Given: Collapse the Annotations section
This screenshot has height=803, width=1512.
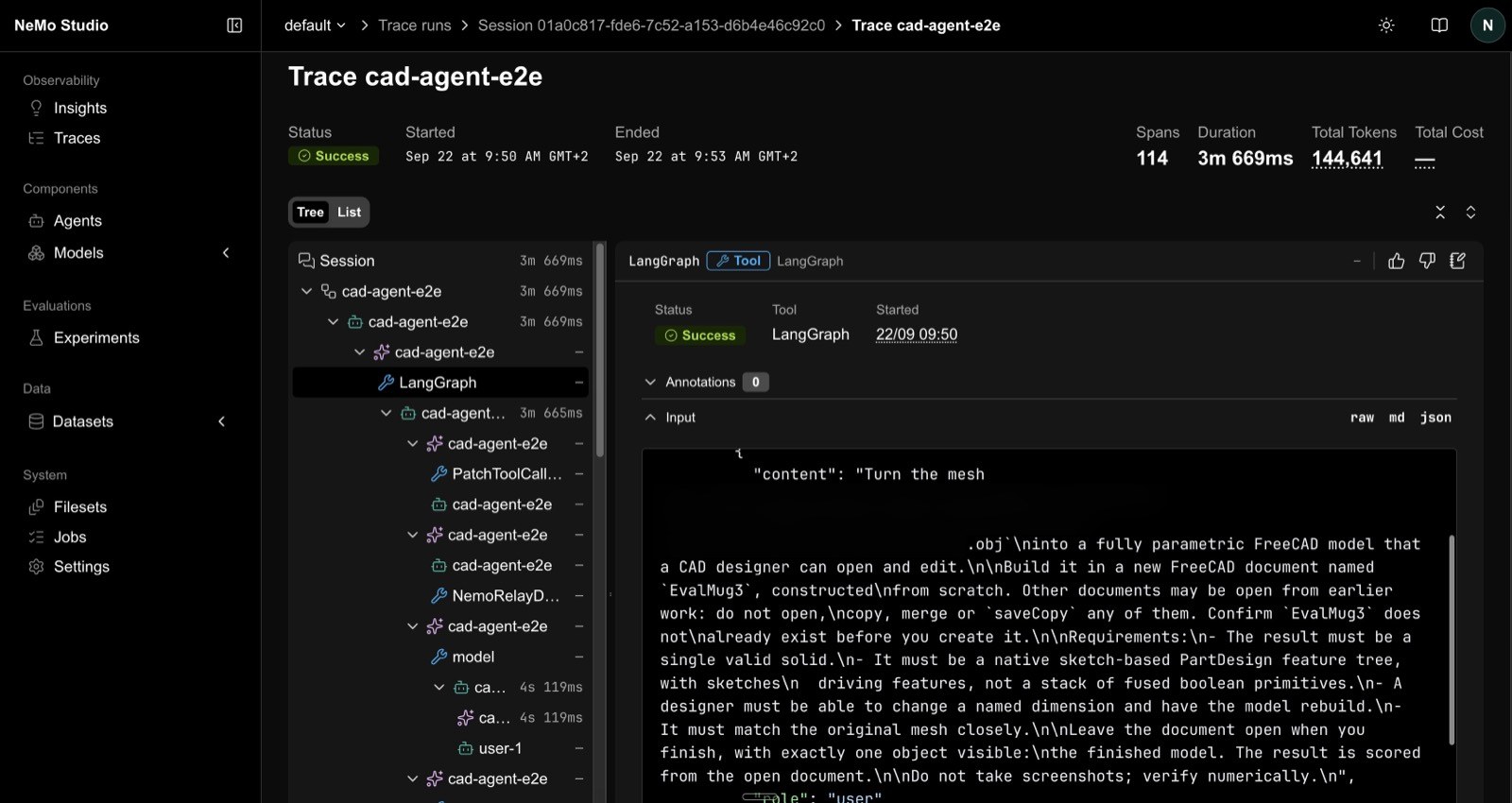Looking at the screenshot, I should tap(650, 382).
